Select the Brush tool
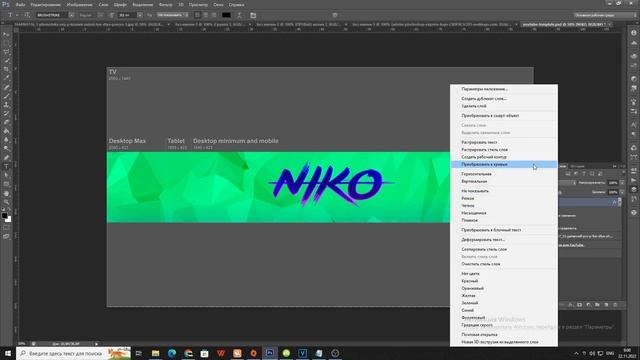640x360 pixels. pos(6,96)
